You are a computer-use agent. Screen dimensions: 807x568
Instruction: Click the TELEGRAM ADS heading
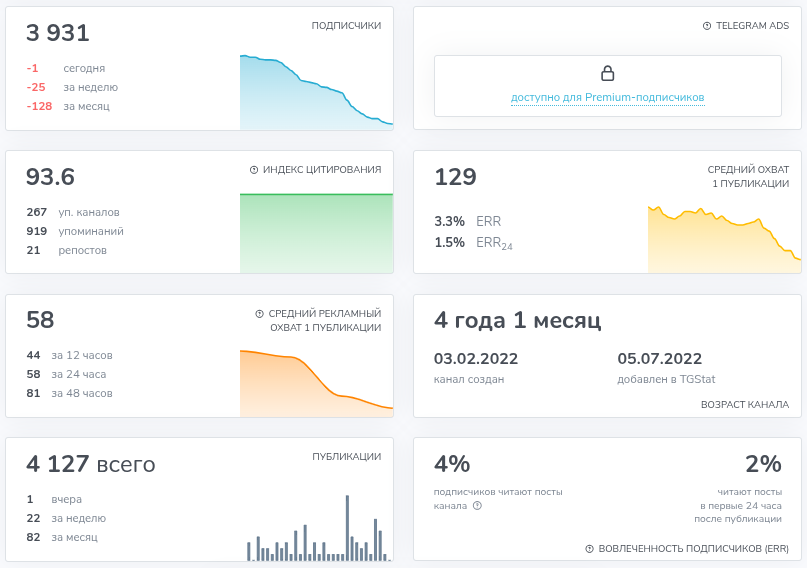(752, 26)
